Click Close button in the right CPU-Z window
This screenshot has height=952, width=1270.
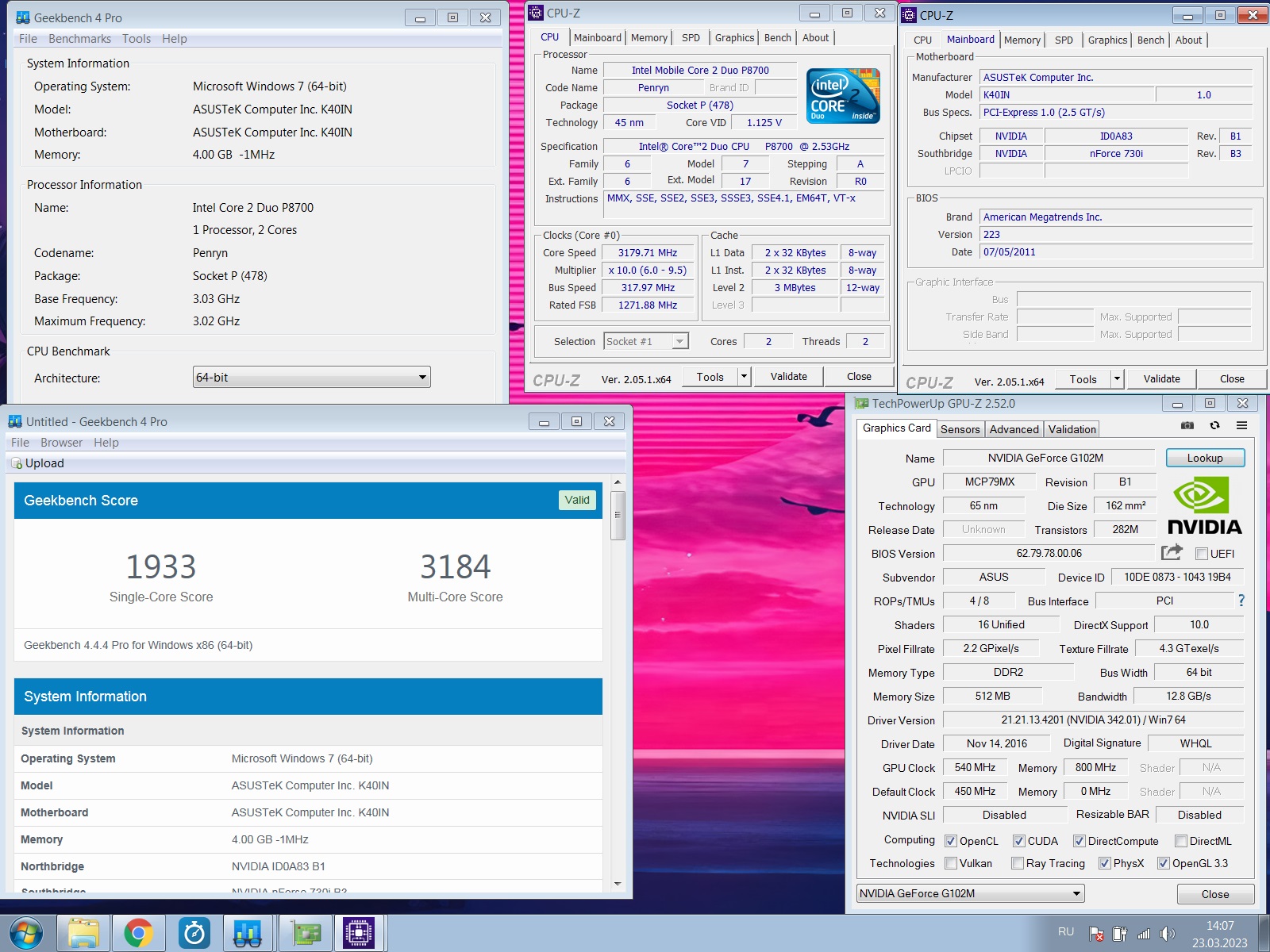tap(1232, 379)
